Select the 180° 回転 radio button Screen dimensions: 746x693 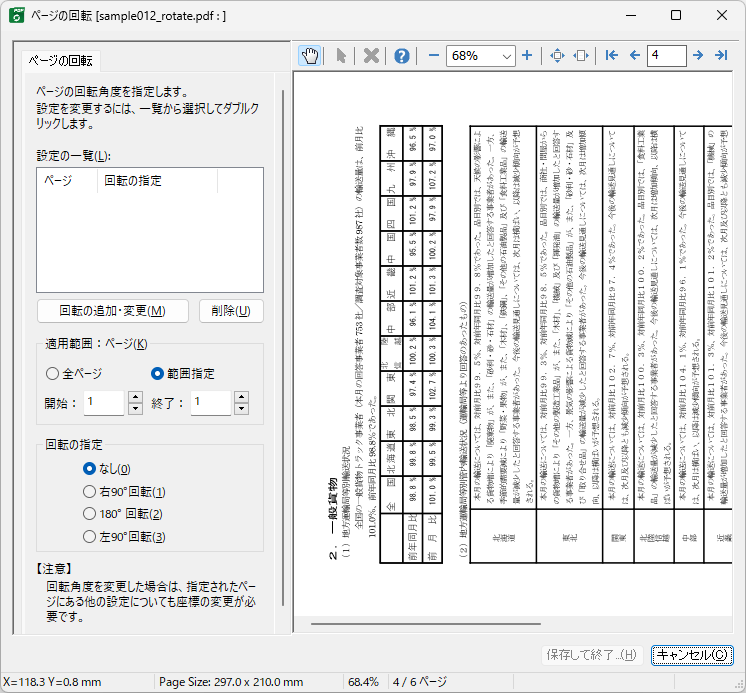tap(90, 514)
